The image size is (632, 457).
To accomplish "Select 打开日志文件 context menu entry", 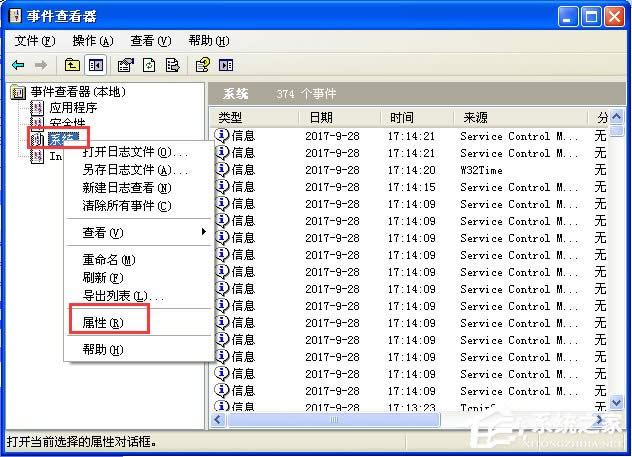I will coord(134,152).
